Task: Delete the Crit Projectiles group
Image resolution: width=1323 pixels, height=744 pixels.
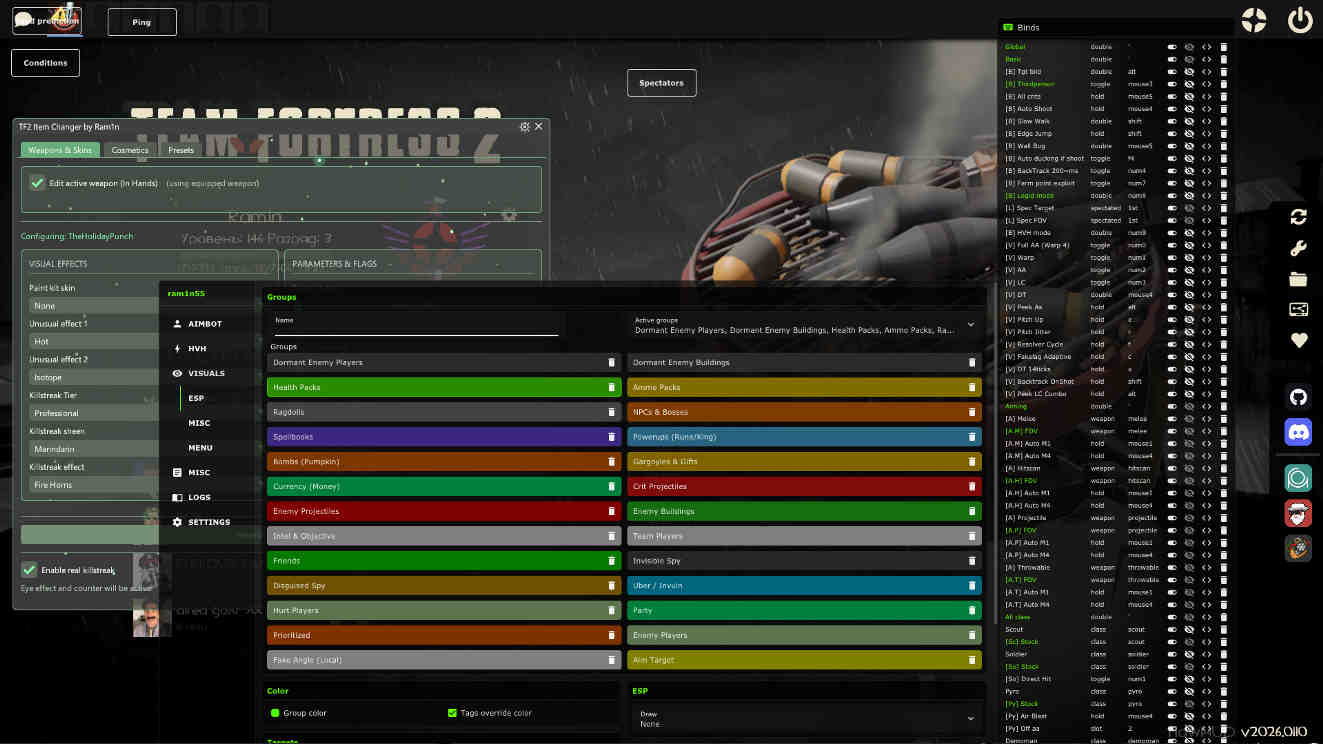Action: [x=971, y=486]
